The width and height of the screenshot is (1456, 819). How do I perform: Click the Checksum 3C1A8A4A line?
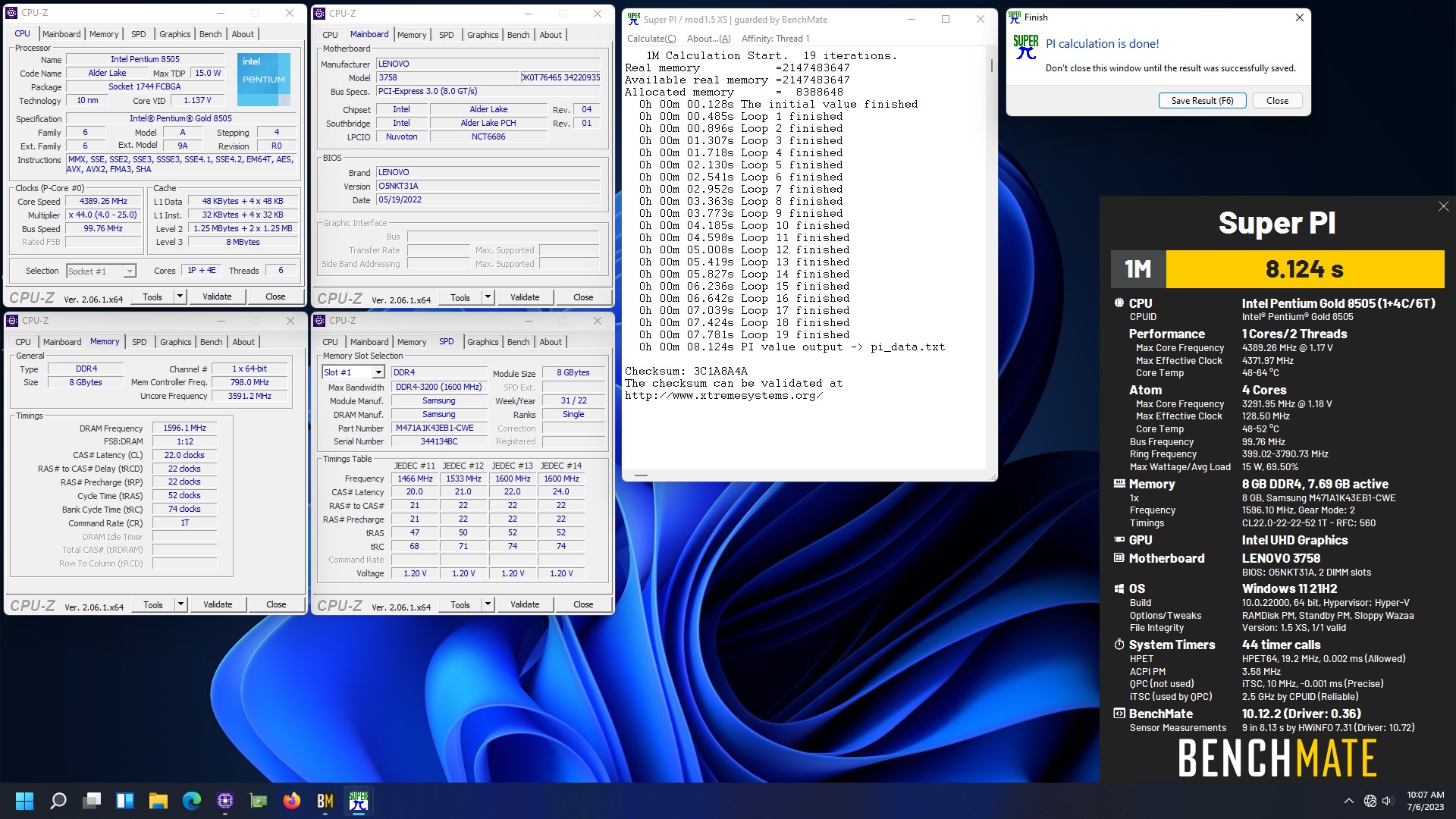(686, 371)
